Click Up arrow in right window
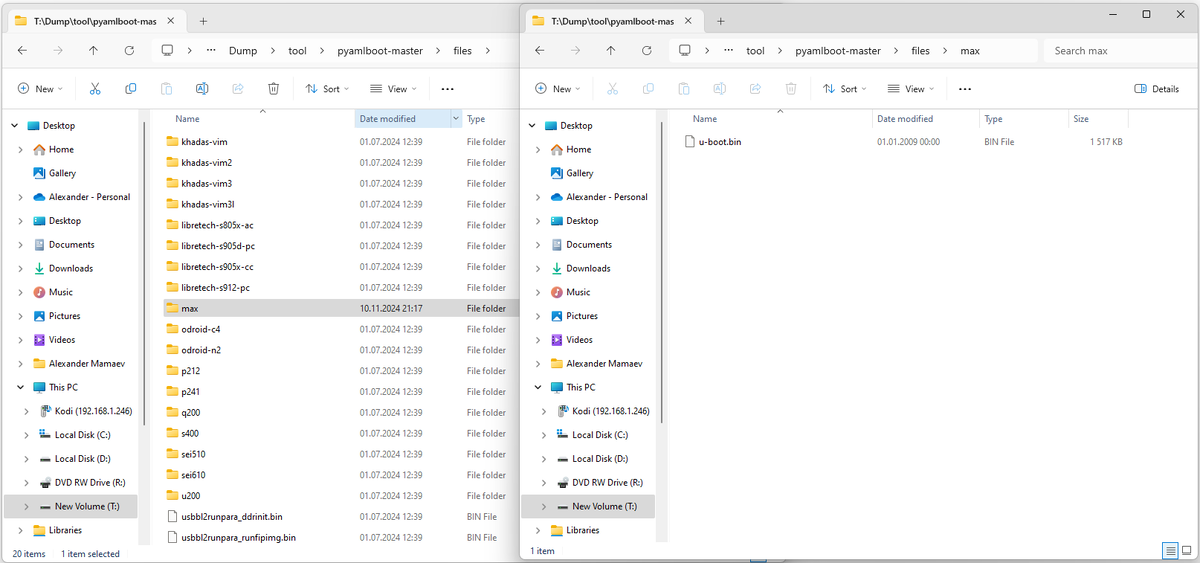Image resolution: width=1200 pixels, height=563 pixels. tap(611, 50)
